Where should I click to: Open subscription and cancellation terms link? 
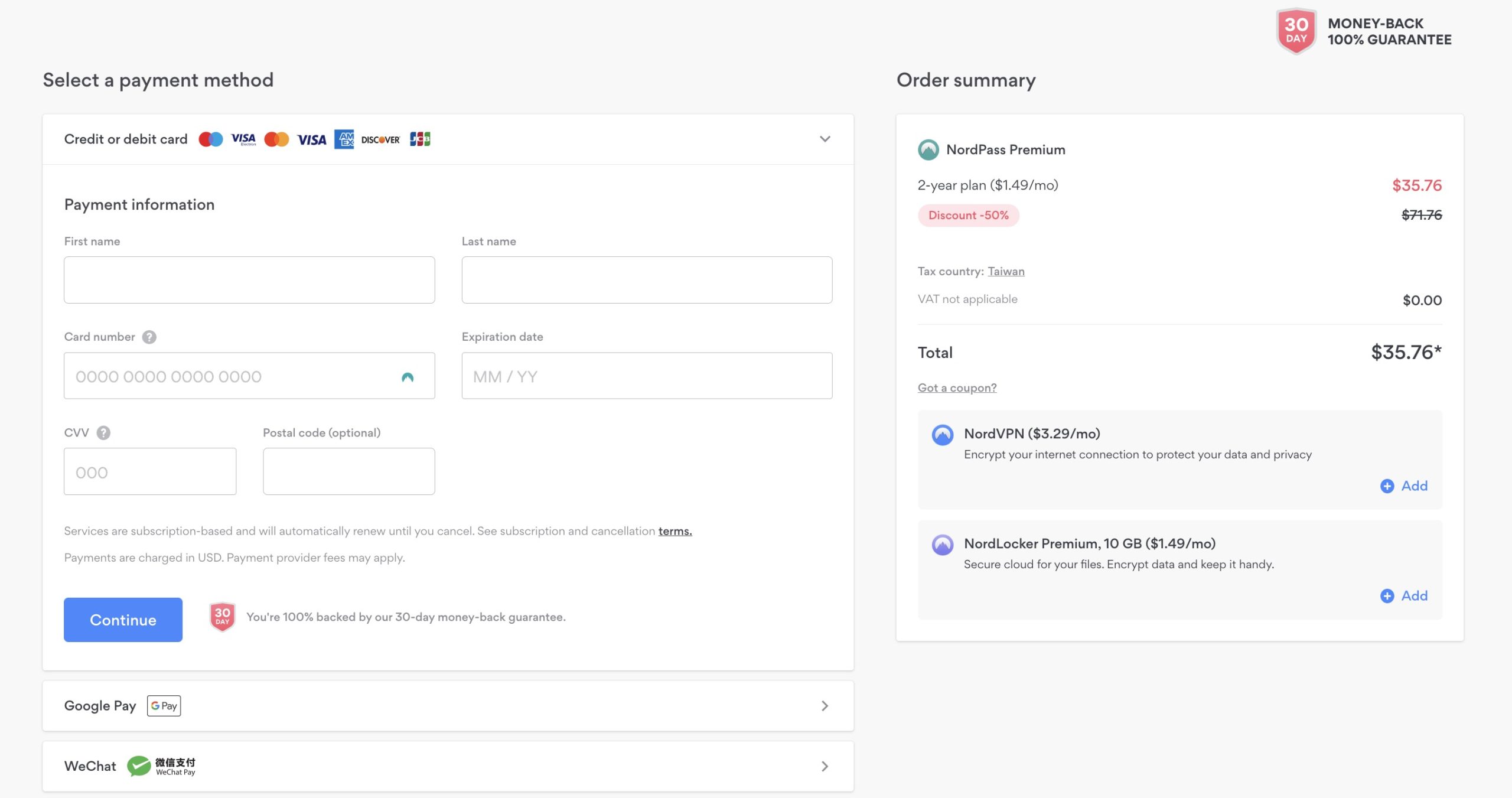[x=675, y=531]
